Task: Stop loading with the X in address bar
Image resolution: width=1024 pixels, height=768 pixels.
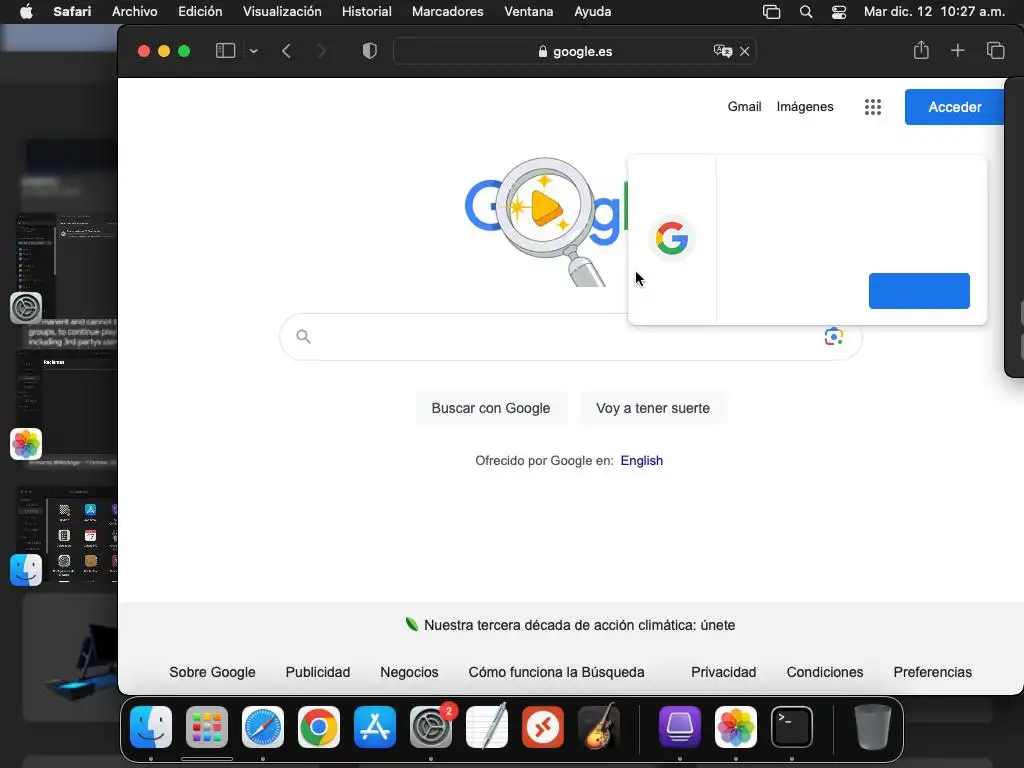Action: (744, 51)
